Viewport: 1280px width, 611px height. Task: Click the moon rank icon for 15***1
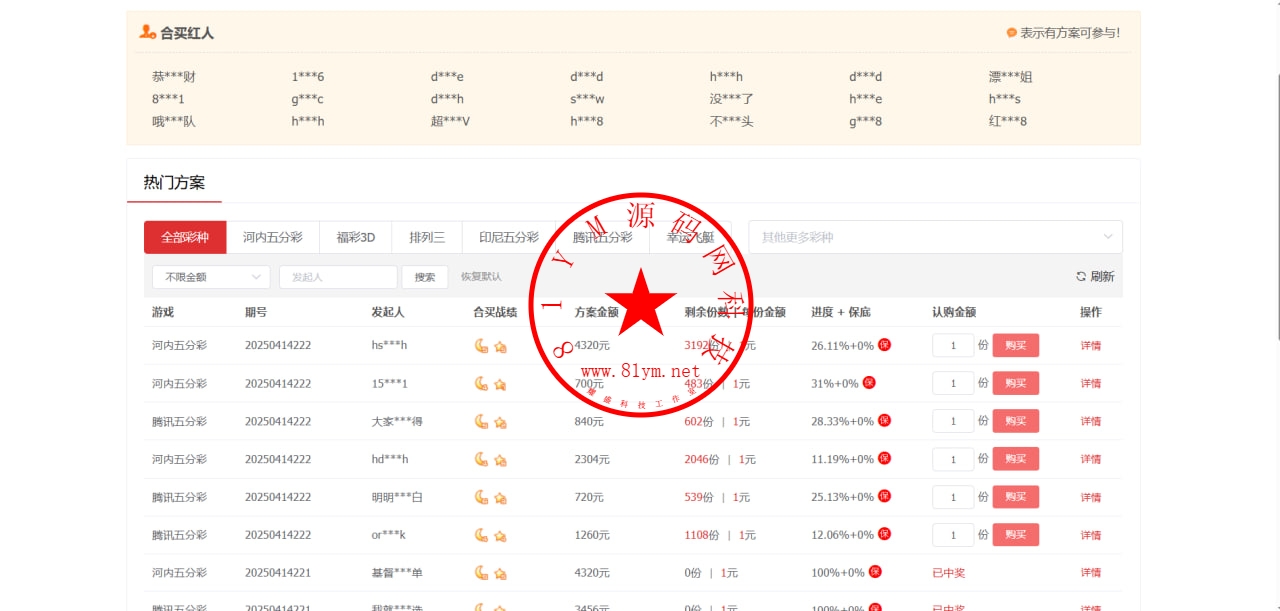(x=481, y=383)
